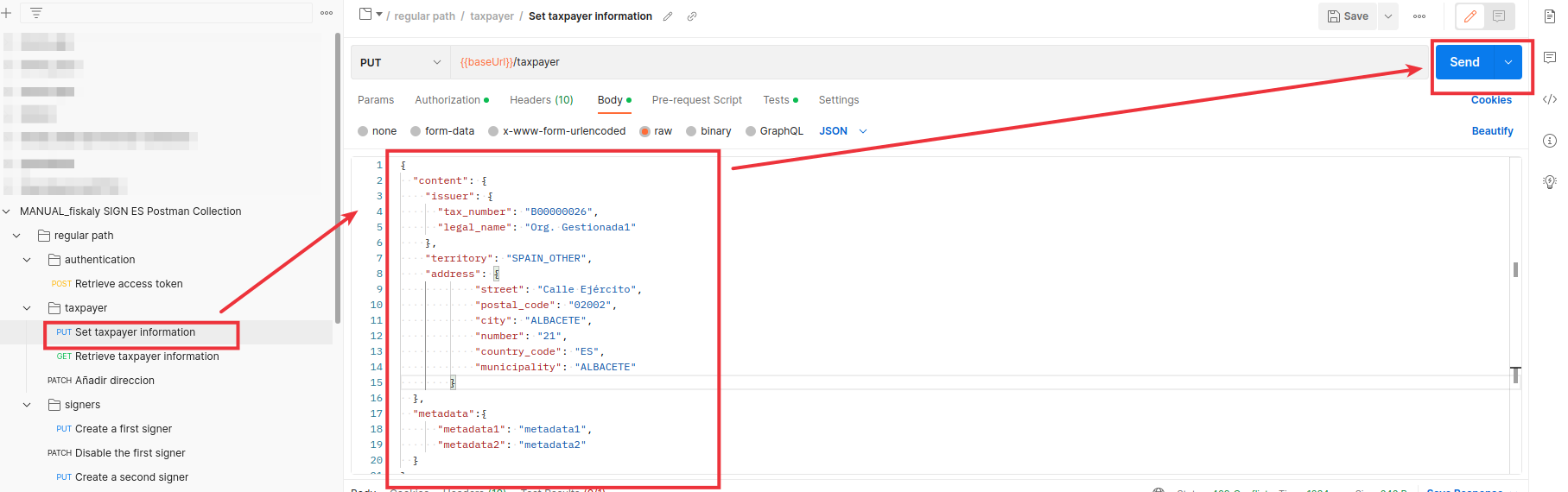Open the documentation icon in right sidebar

point(1549,16)
